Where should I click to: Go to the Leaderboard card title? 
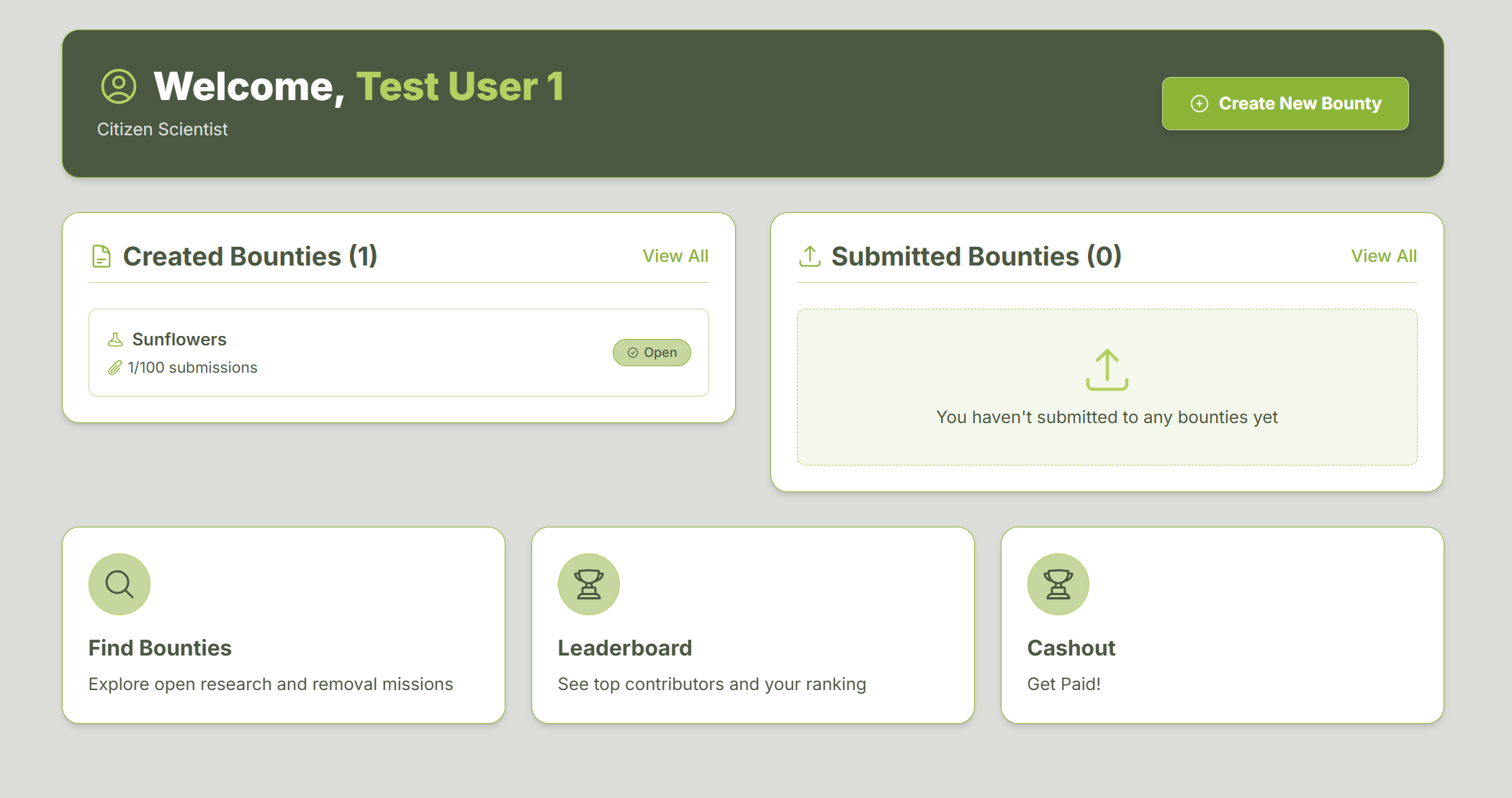624,648
